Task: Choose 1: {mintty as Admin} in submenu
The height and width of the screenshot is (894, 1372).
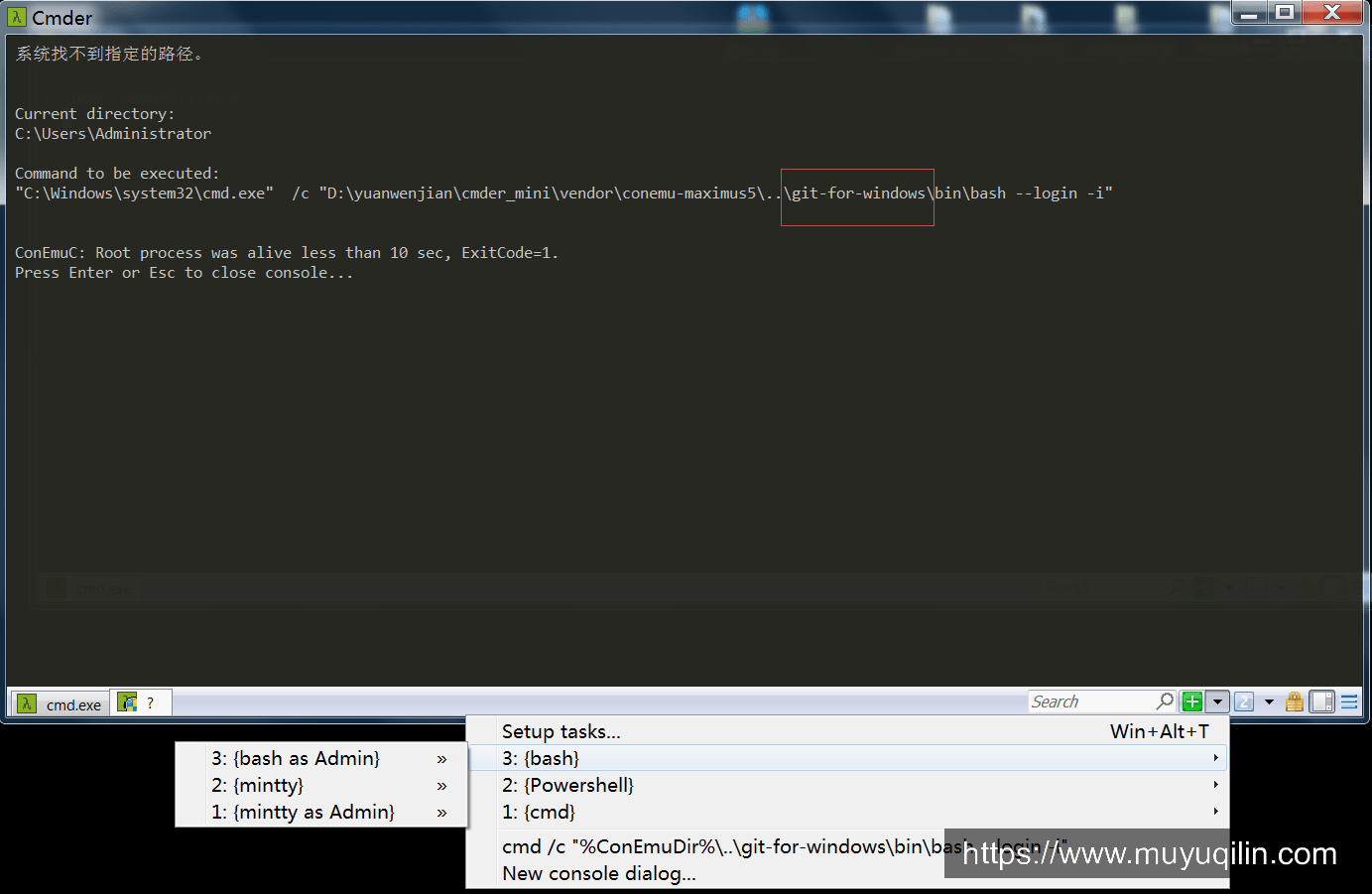Action: 321,812
